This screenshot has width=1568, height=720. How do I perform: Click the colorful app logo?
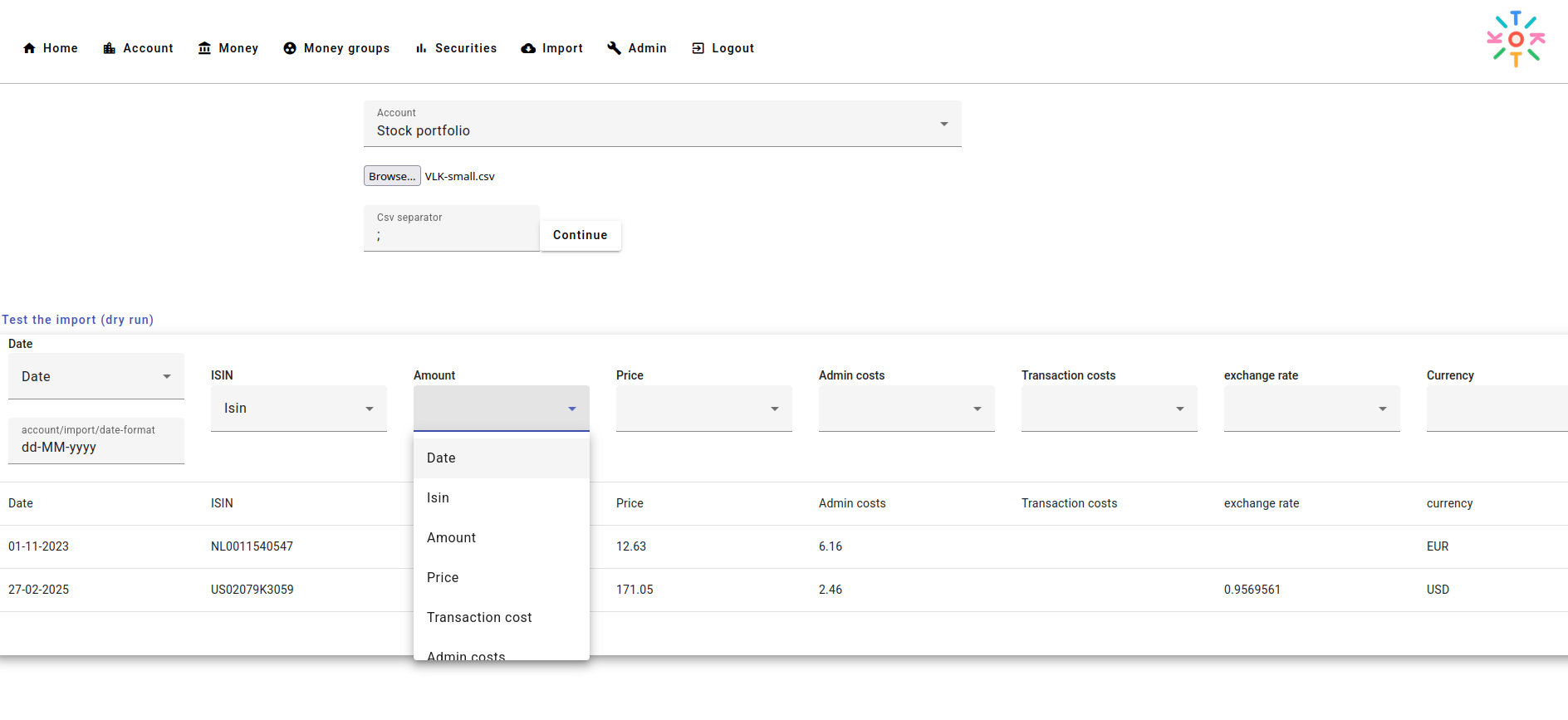coord(1516,39)
